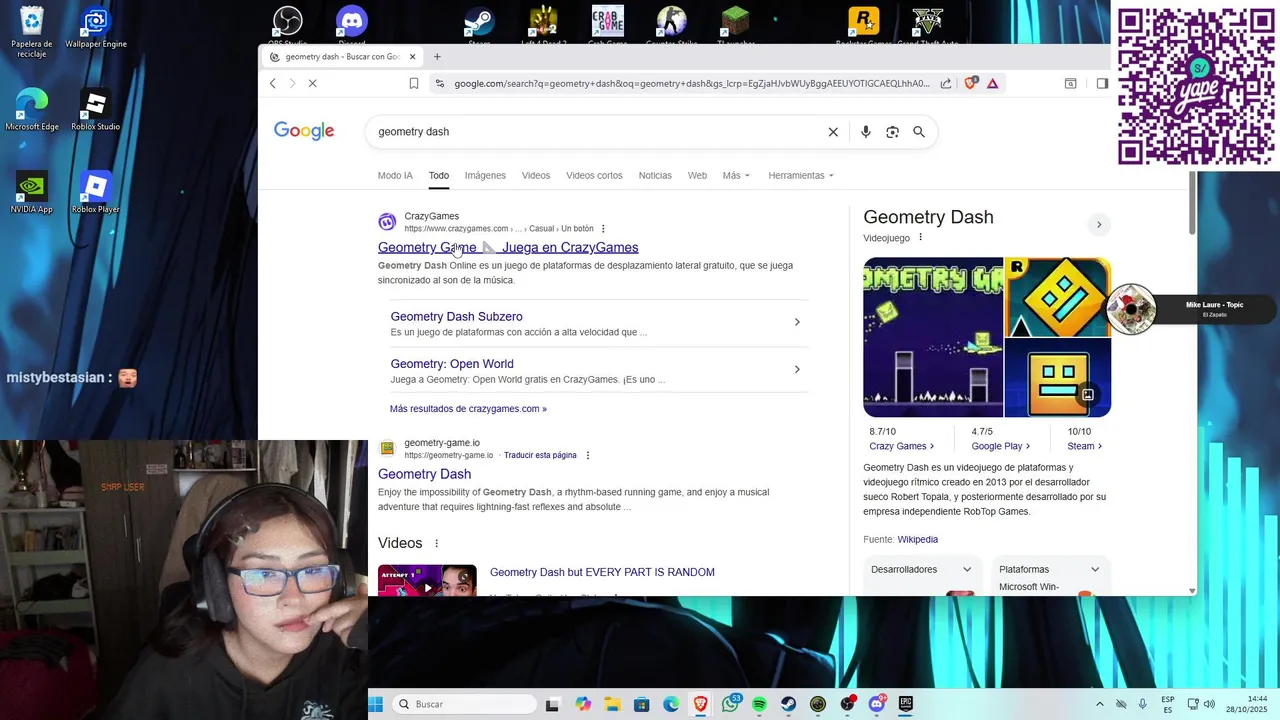Screen dimensions: 1280x720
Task: Click Traducir esta página link
Action: 540,455
